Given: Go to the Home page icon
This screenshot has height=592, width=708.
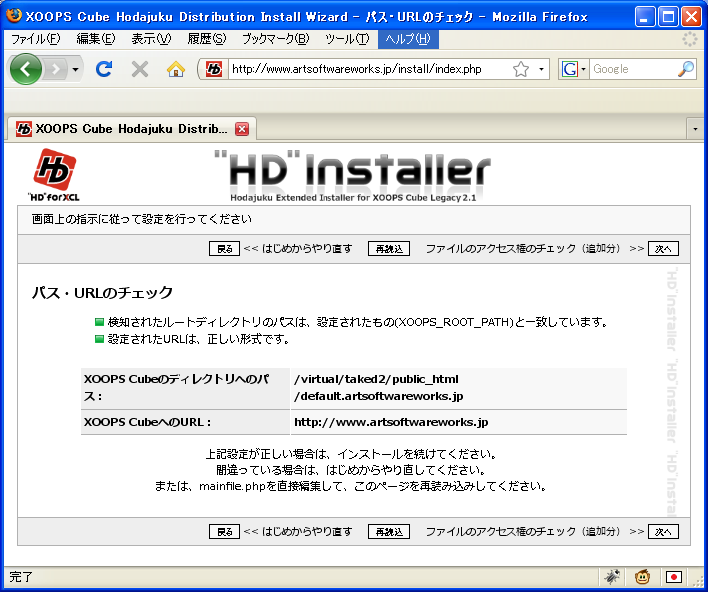Looking at the screenshot, I should coord(176,69).
